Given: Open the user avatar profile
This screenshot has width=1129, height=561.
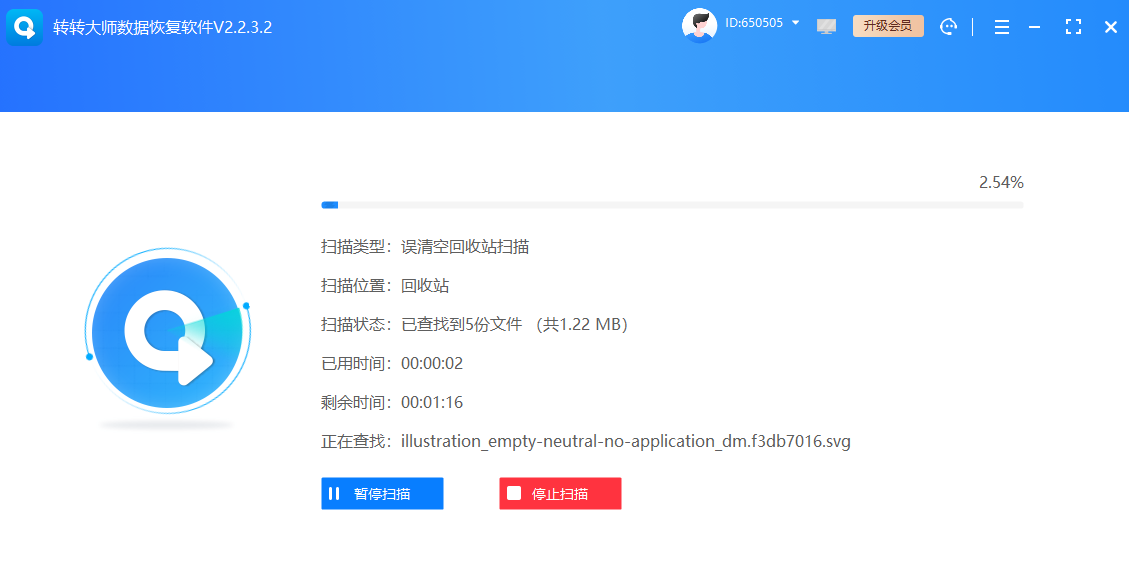Looking at the screenshot, I should [x=699, y=26].
